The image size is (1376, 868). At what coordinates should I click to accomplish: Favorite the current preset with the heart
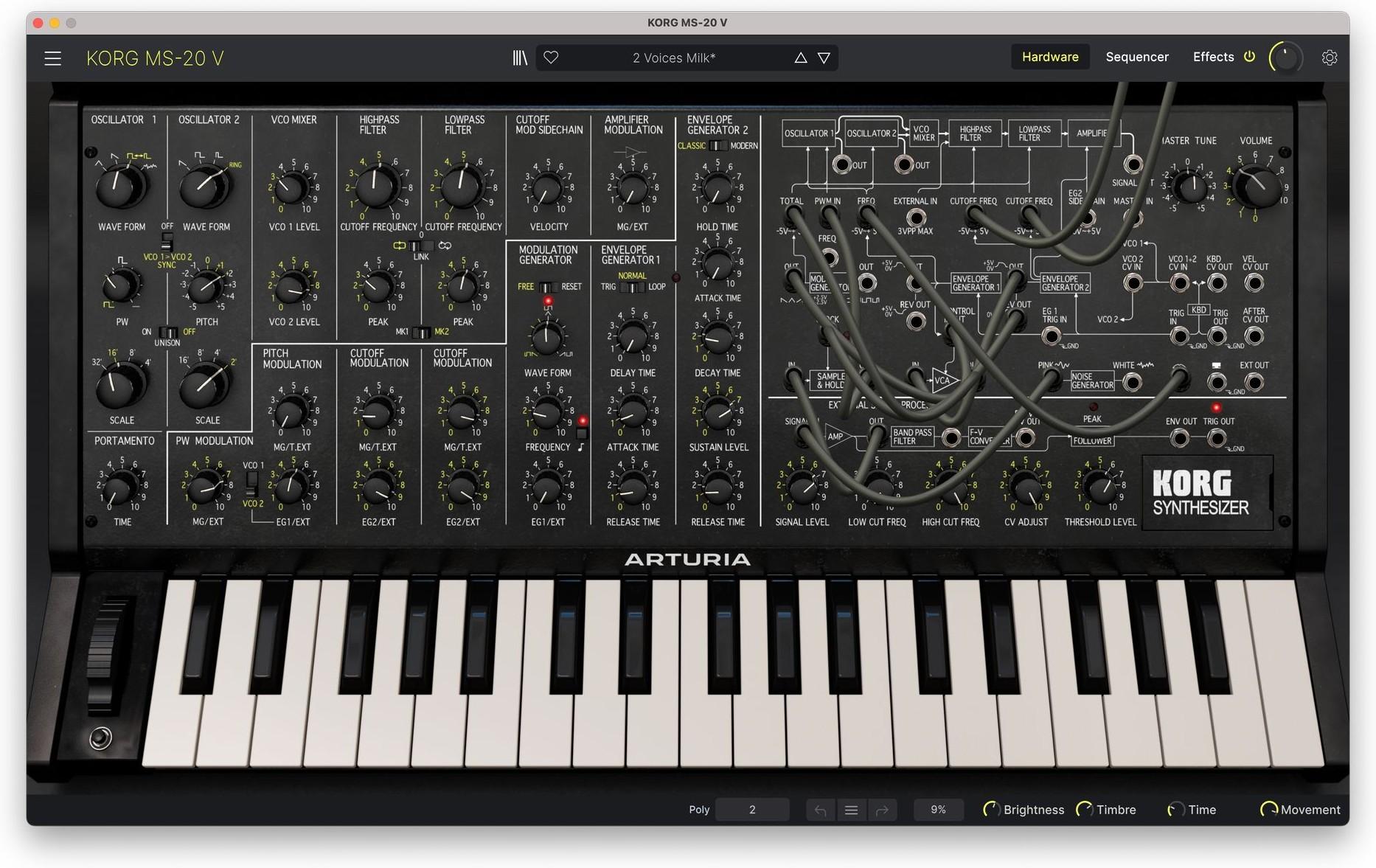point(551,57)
